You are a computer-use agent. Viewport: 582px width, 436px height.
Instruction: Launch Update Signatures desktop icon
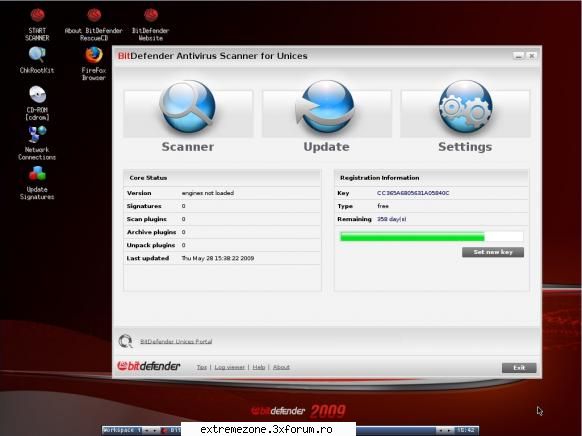pyautogui.click(x=37, y=183)
